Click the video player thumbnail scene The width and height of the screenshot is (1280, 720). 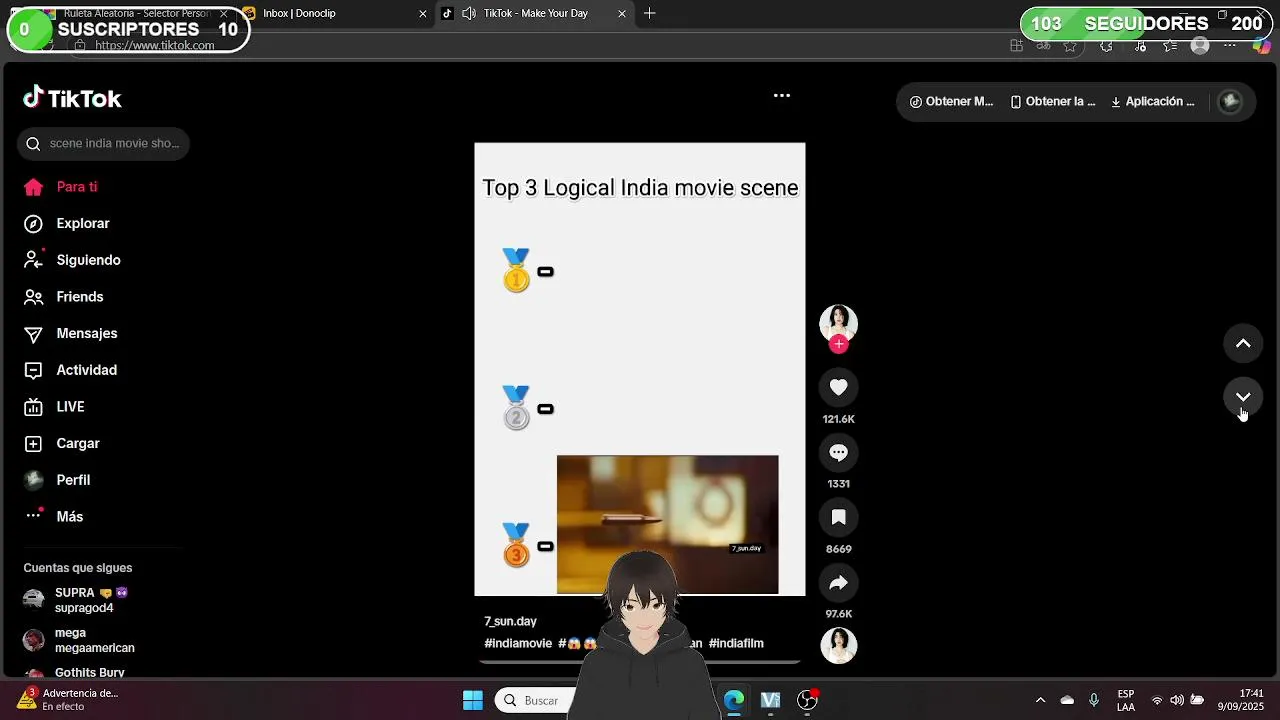pos(667,524)
